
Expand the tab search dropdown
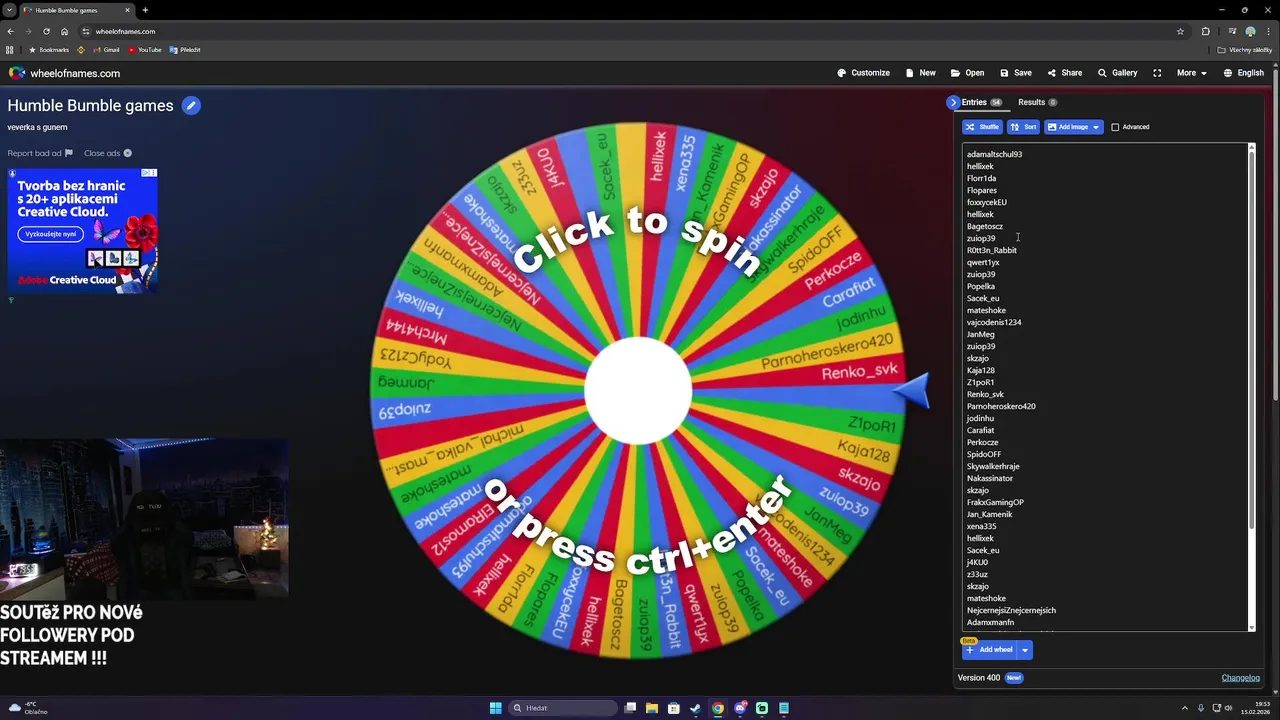pos(9,10)
